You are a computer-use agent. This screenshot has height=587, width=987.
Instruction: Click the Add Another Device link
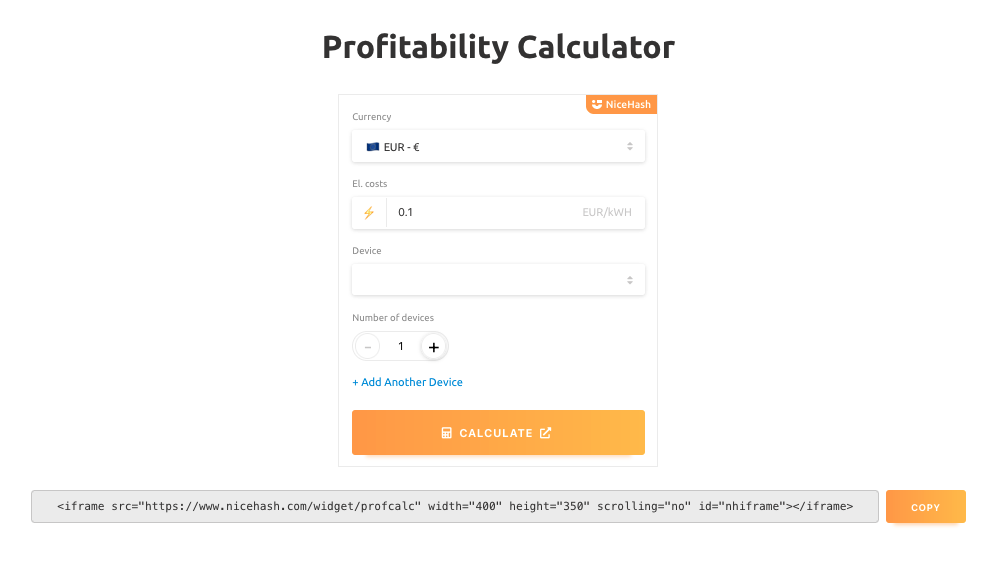[407, 382]
